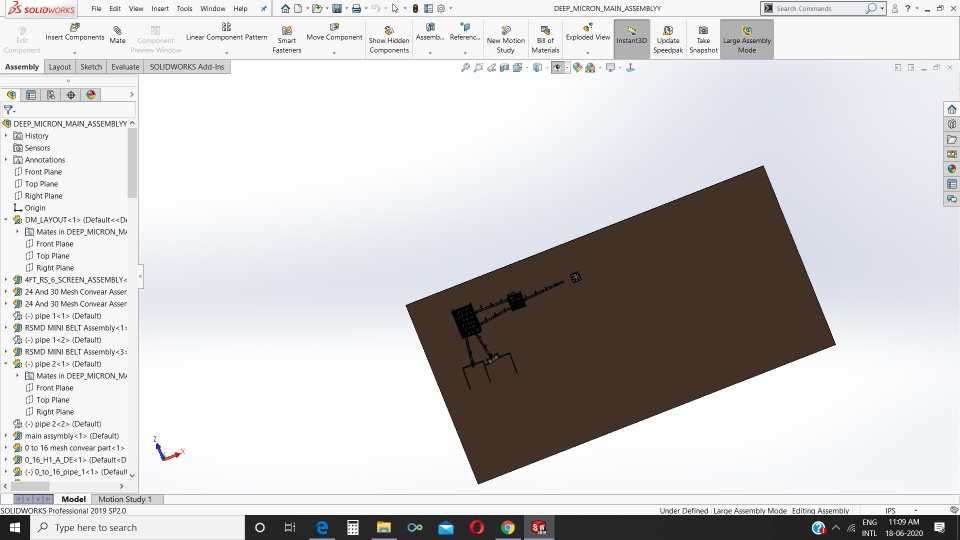This screenshot has height=540, width=960.
Task: Collapse the pipe 2<1> component
Action: tap(6, 363)
